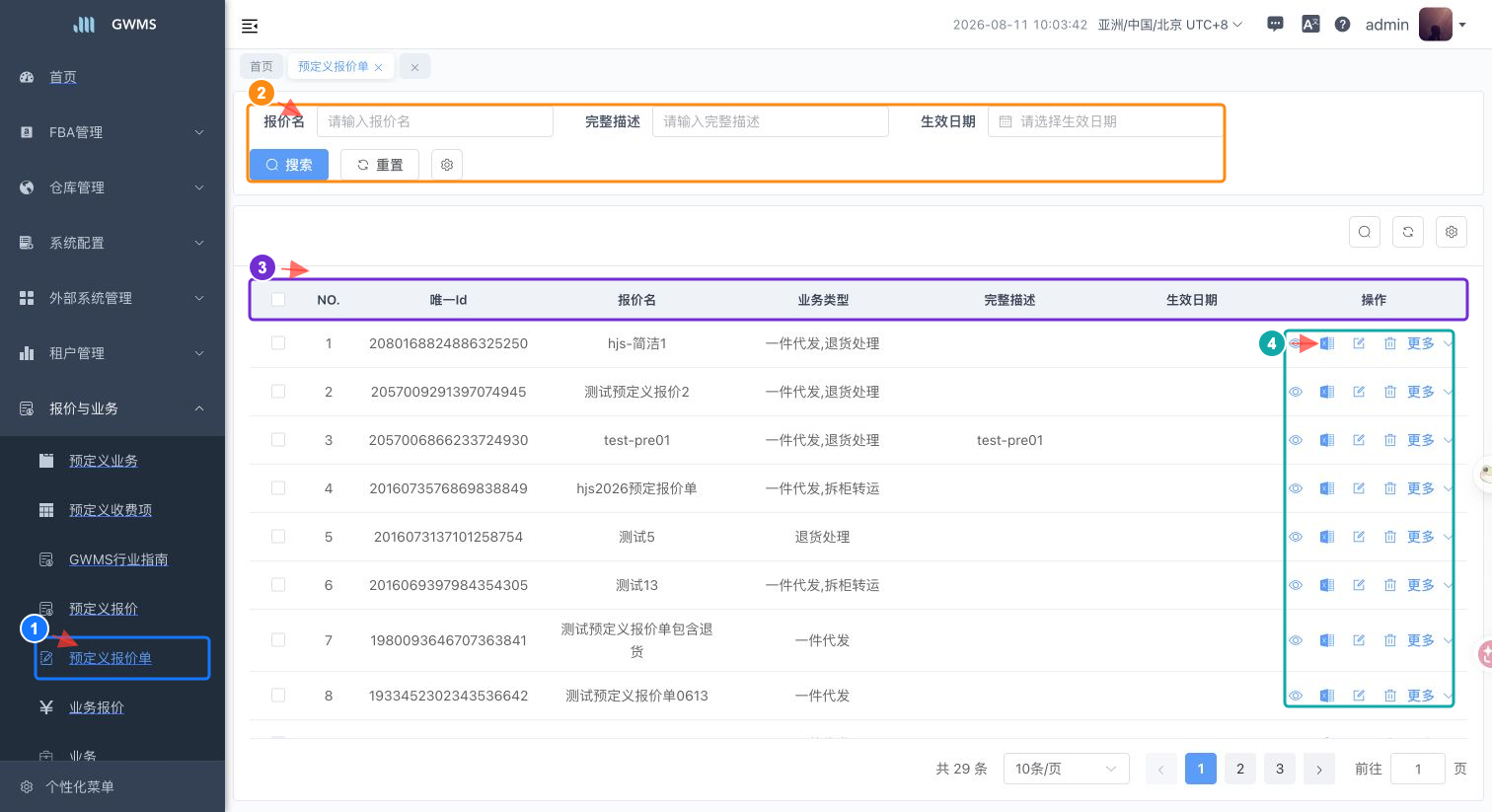Check the box for row hjs2026预定报价单

pyautogui.click(x=278, y=488)
